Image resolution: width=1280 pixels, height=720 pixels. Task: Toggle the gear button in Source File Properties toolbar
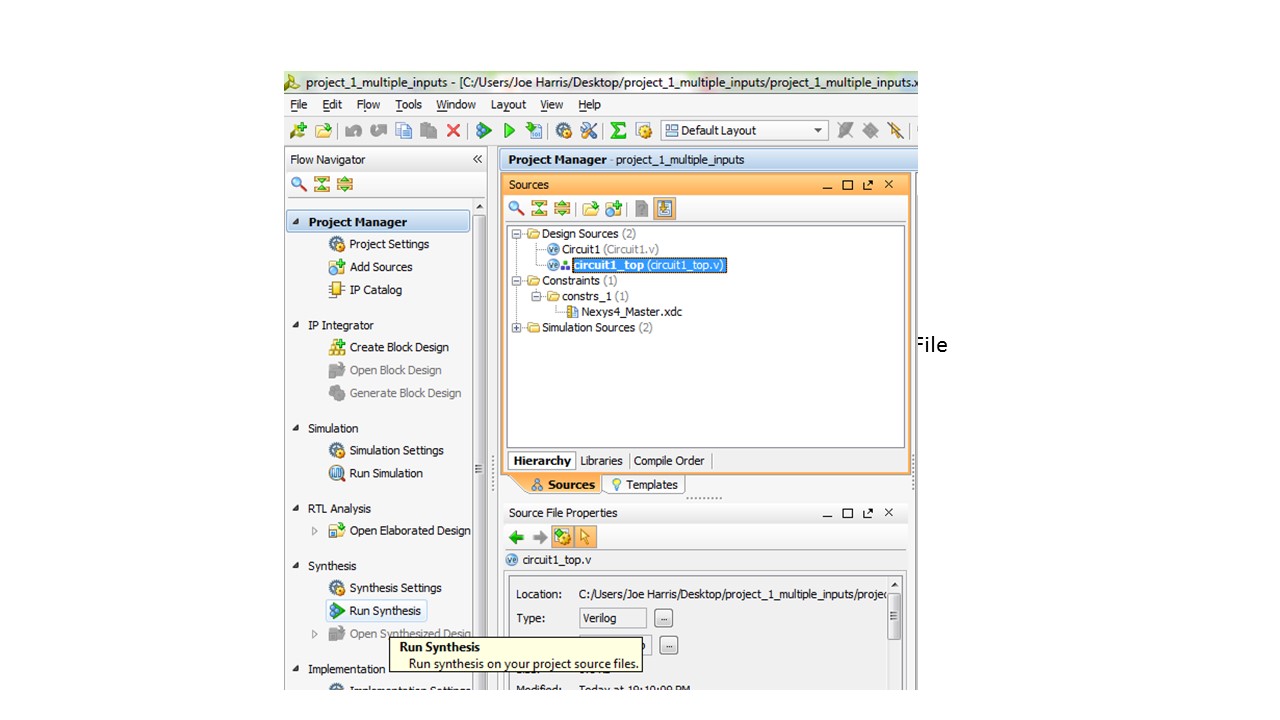tap(562, 537)
